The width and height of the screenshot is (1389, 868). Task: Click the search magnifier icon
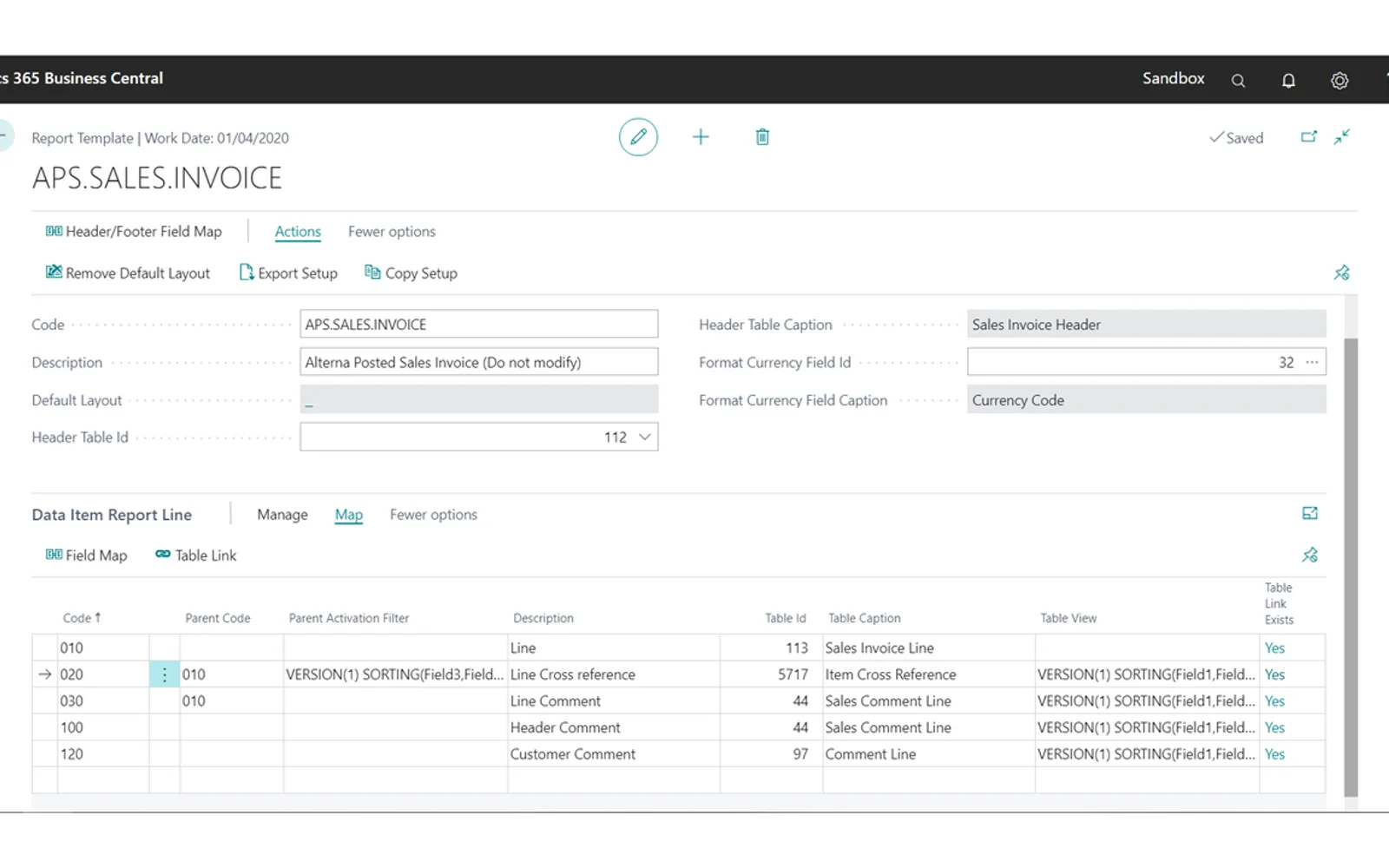point(1238,81)
